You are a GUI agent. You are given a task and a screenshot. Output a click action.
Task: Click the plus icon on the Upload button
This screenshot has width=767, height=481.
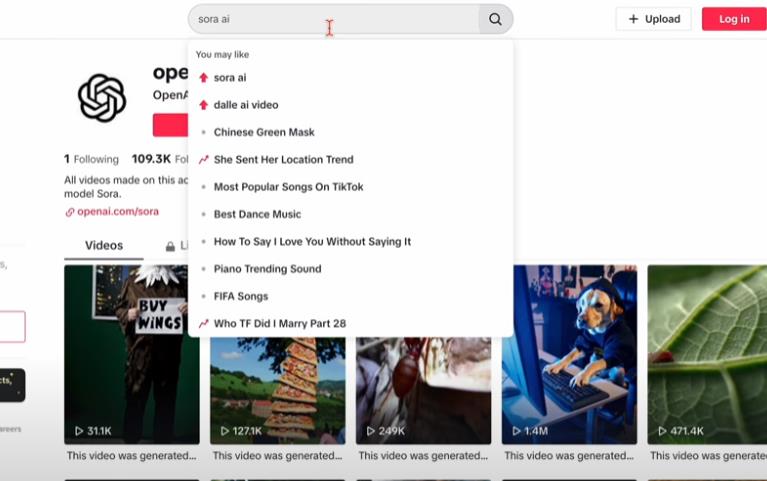point(633,19)
